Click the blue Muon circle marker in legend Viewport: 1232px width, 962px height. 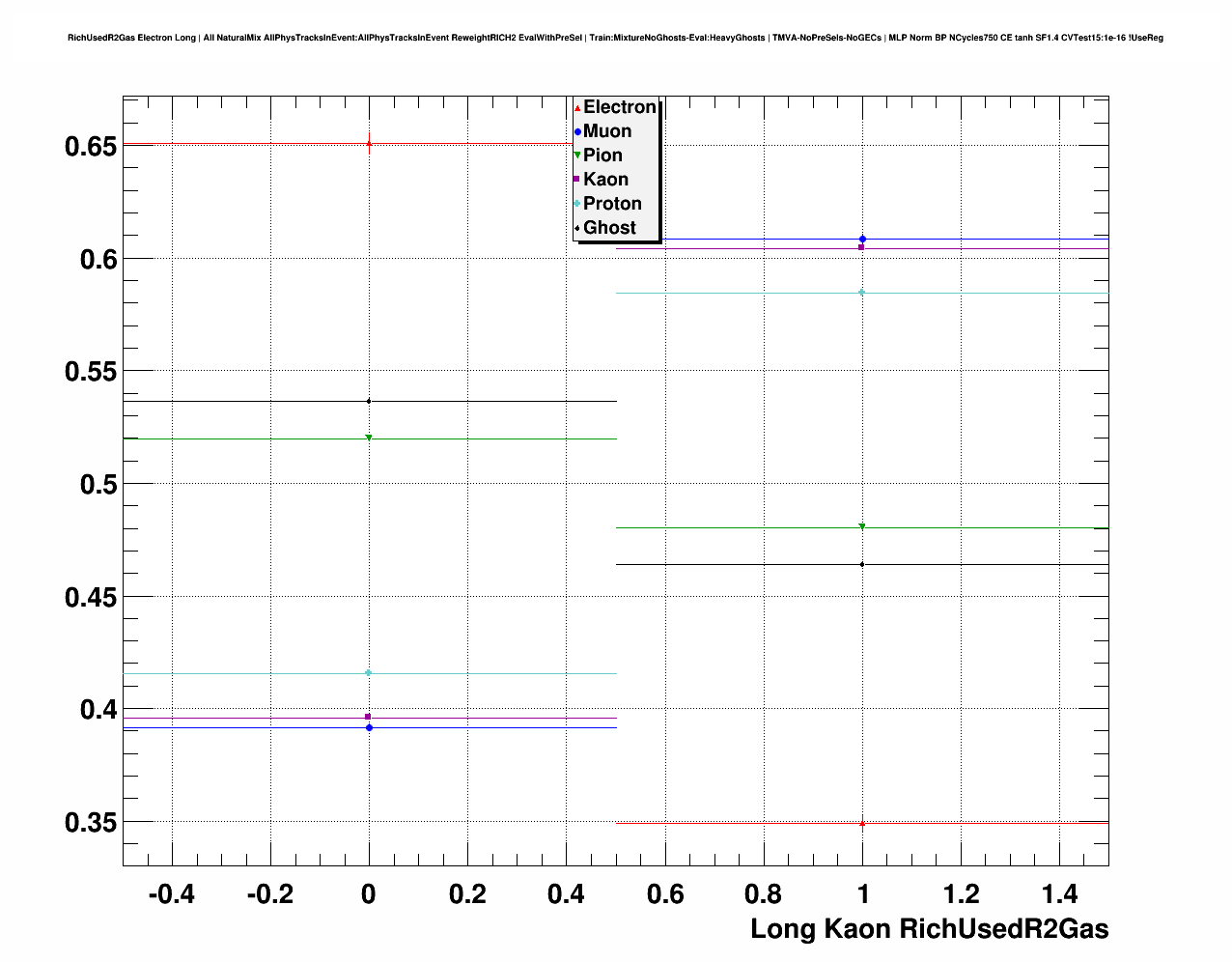[x=577, y=131]
